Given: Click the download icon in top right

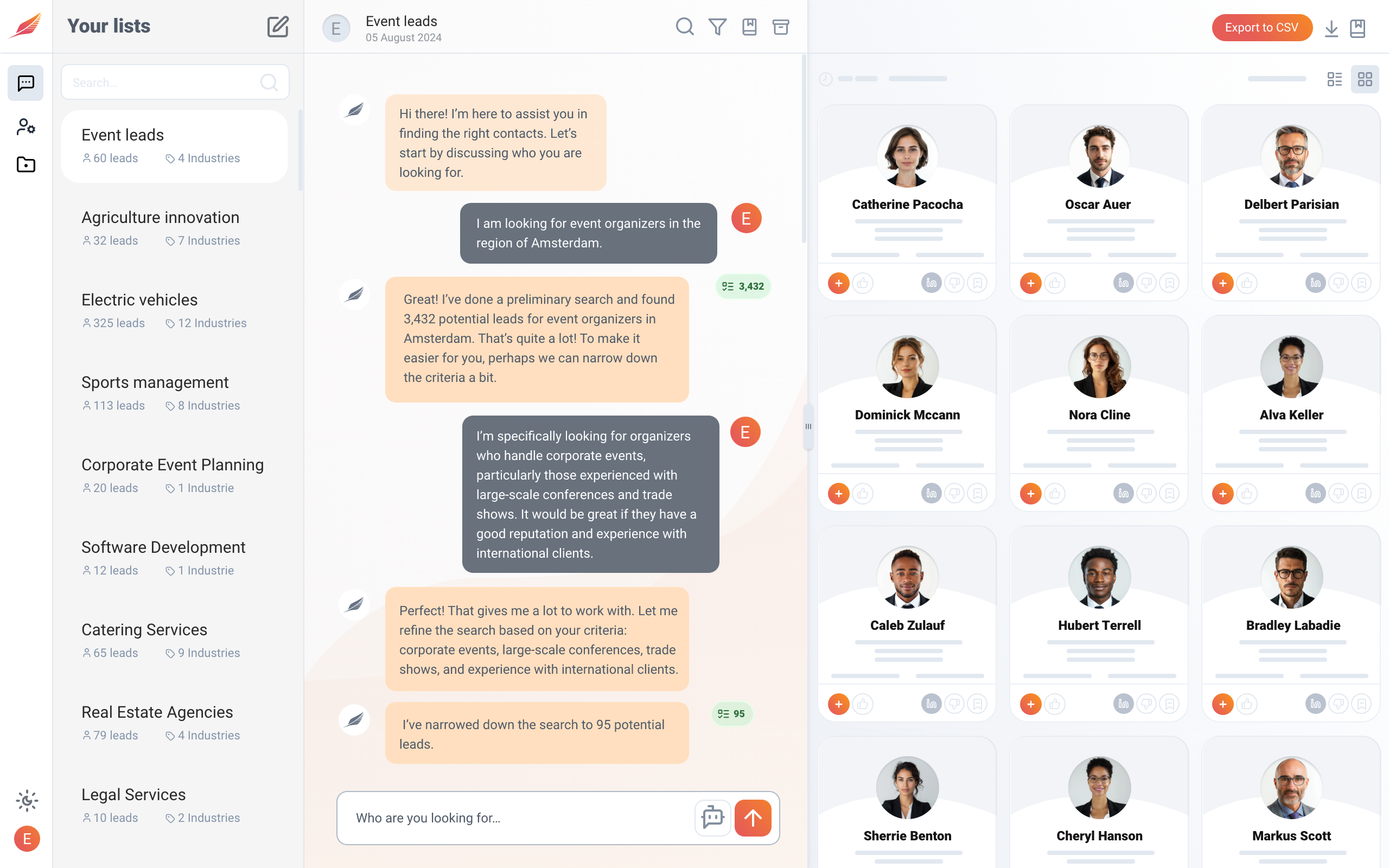Looking at the screenshot, I should [x=1331, y=27].
